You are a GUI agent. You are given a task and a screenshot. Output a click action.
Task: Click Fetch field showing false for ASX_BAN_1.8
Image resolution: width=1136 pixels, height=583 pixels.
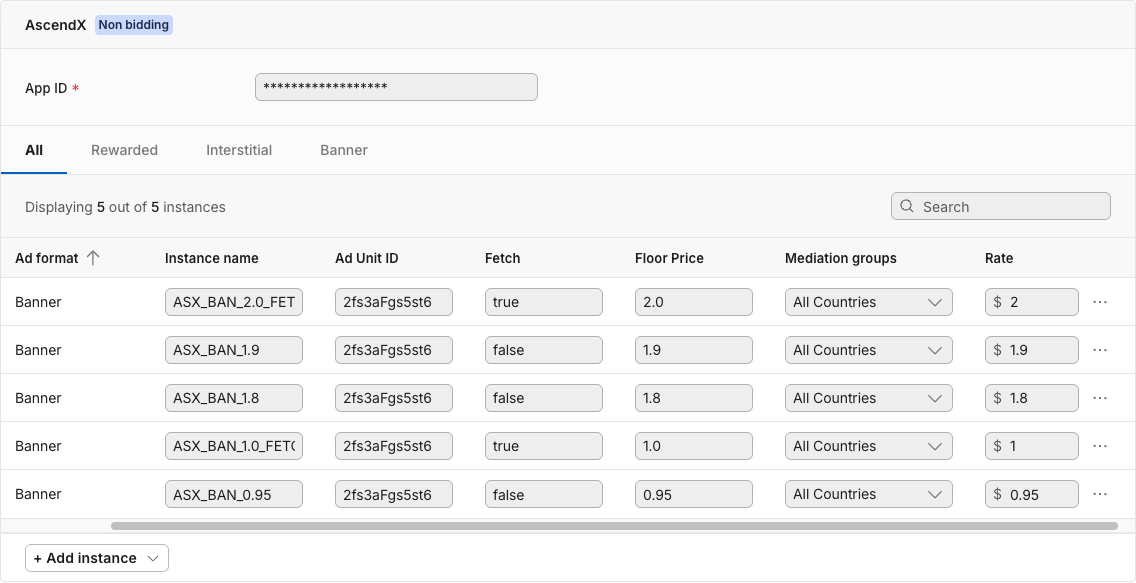(543, 398)
